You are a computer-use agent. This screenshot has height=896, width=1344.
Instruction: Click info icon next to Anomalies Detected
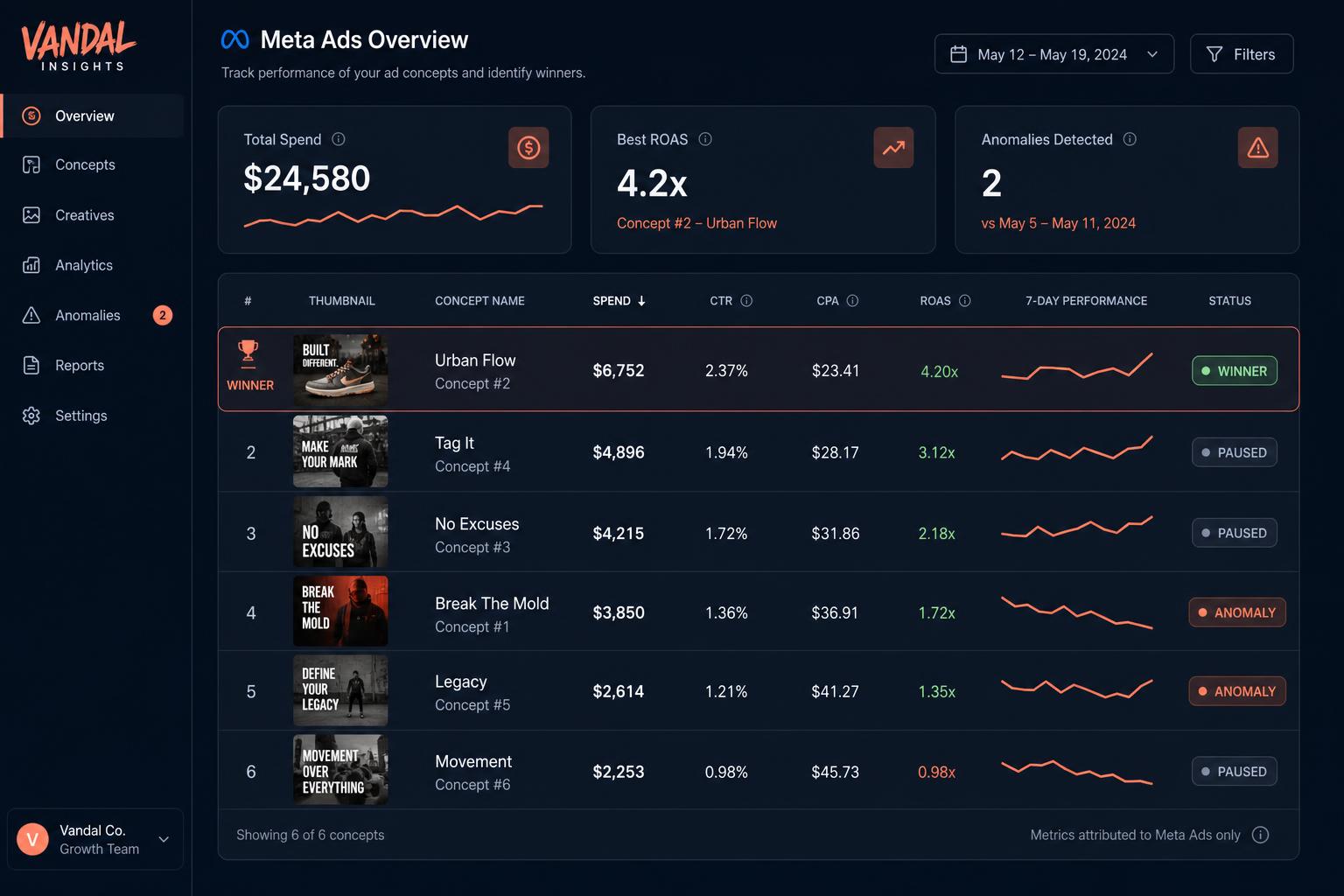click(1130, 139)
